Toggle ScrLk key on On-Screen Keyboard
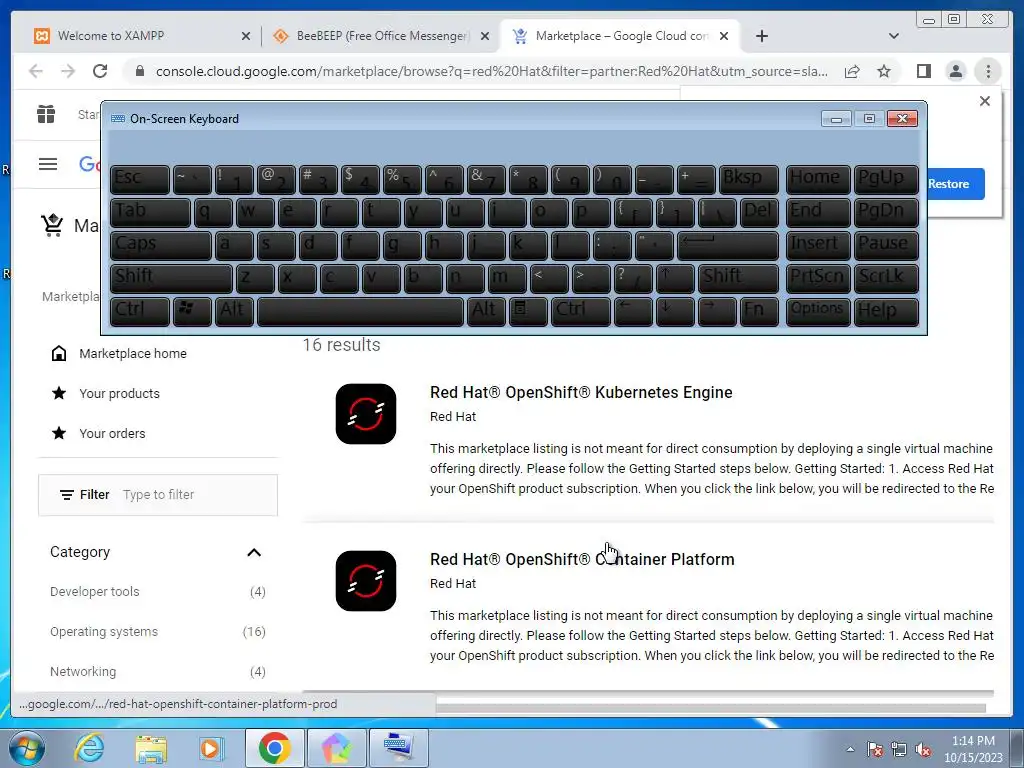 (x=886, y=278)
